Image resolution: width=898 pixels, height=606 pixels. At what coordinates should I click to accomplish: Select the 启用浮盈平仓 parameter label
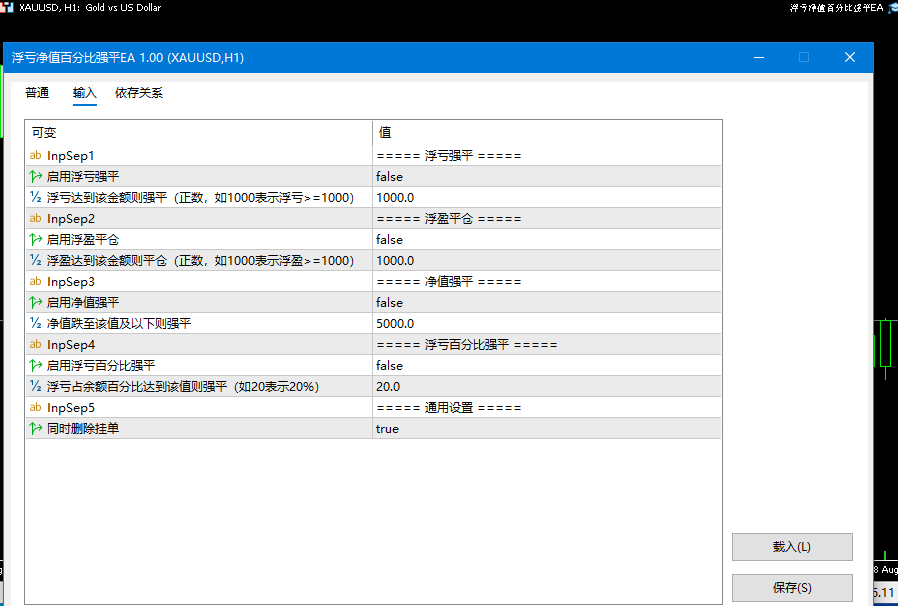[83, 239]
